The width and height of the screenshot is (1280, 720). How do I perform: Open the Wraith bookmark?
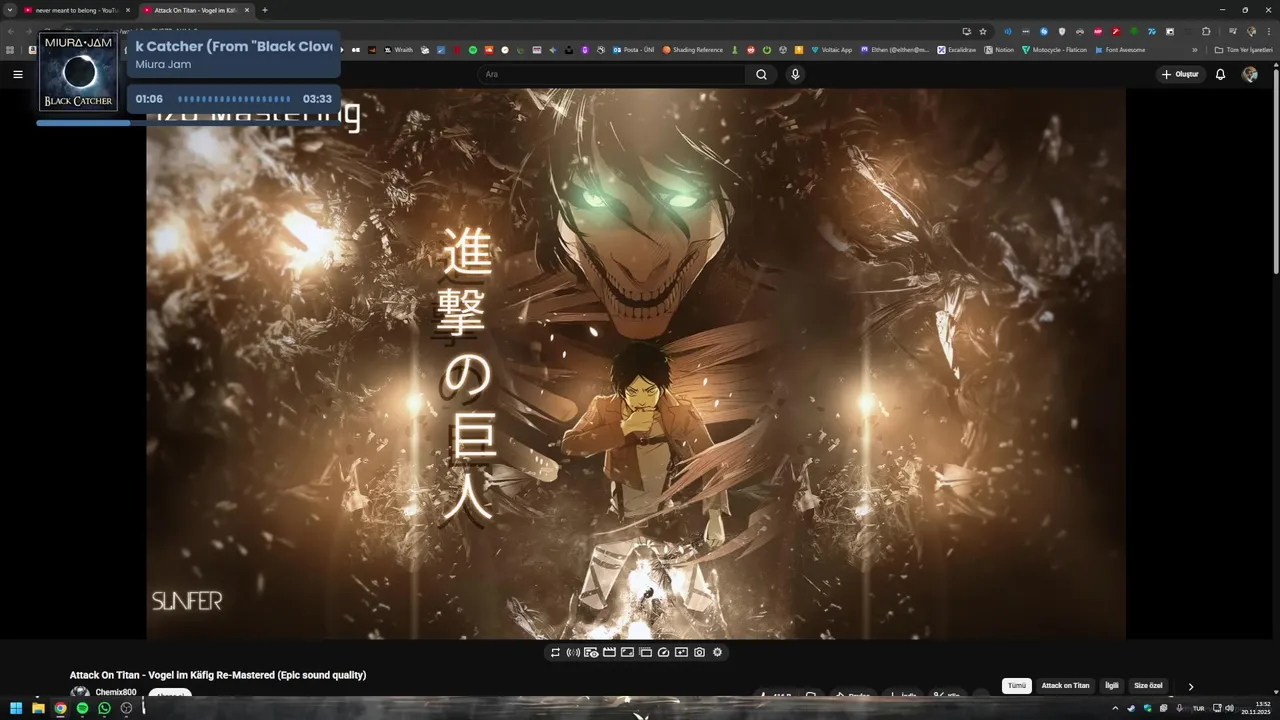pyautogui.click(x=398, y=50)
